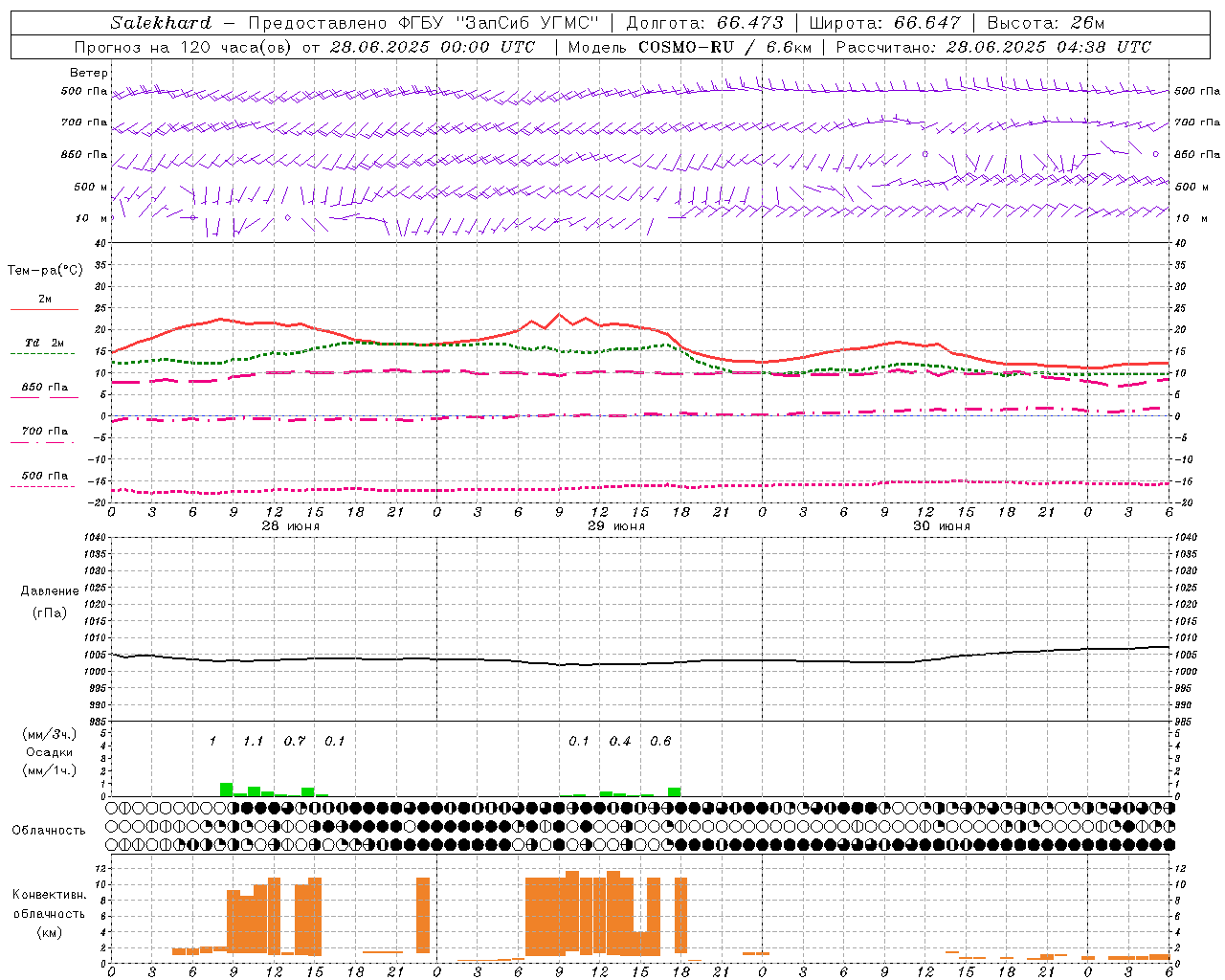Click the "ФГБУ "ЗапСиб УГМС"" provider text
The width and height of the screenshot is (1225, 980).
point(498,23)
